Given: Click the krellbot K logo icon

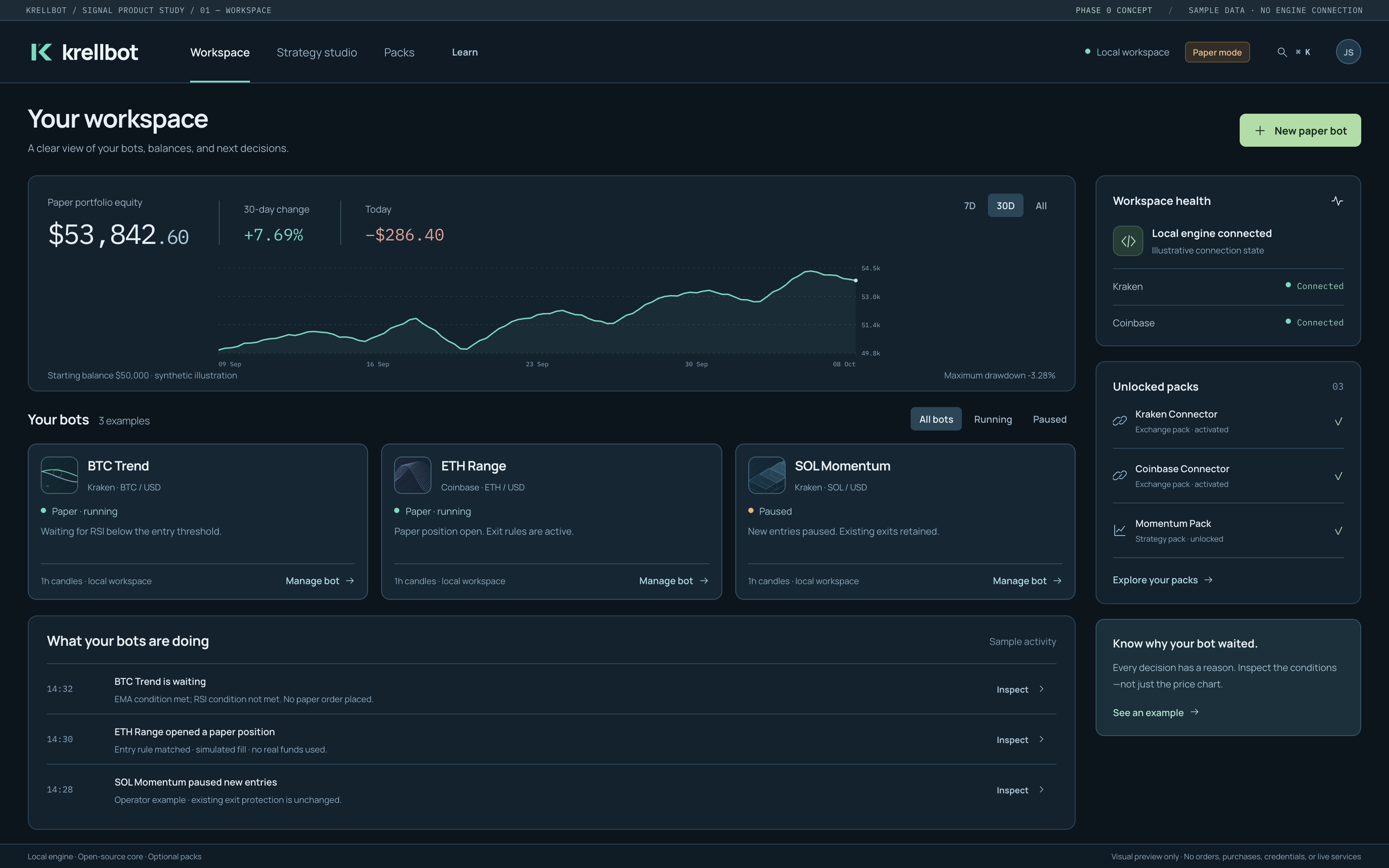Looking at the screenshot, I should pos(41,52).
